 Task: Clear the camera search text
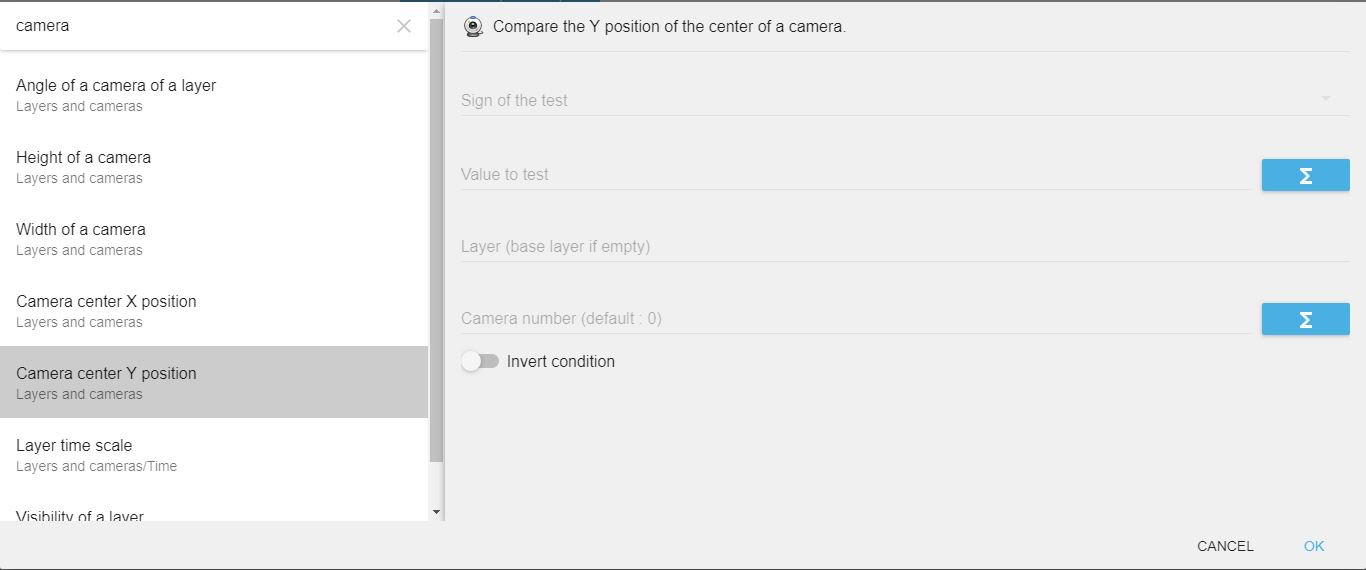(x=404, y=26)
